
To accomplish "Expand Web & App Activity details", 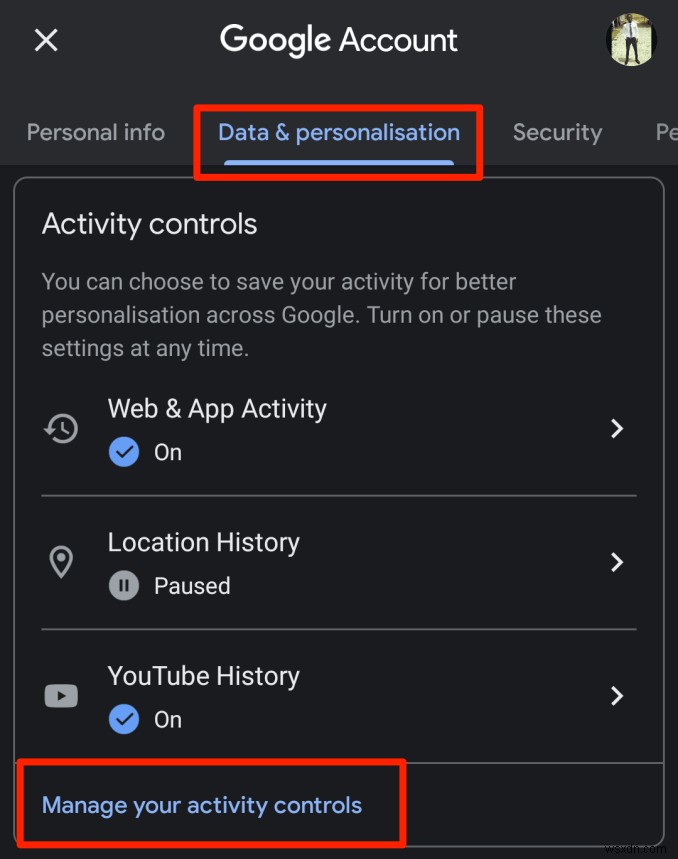I will pyautogui.click(x=617, y=428).
